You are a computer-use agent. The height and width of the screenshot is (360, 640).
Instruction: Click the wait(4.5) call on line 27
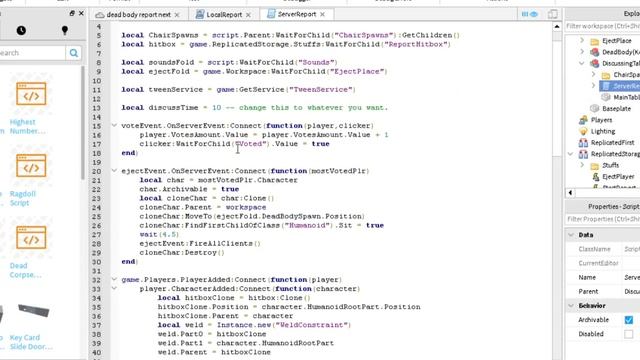coord(159,234)
